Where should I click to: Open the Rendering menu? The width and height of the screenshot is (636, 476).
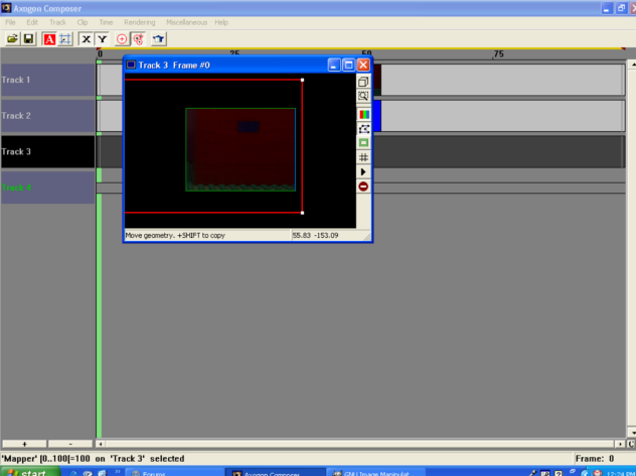point(140,22)
